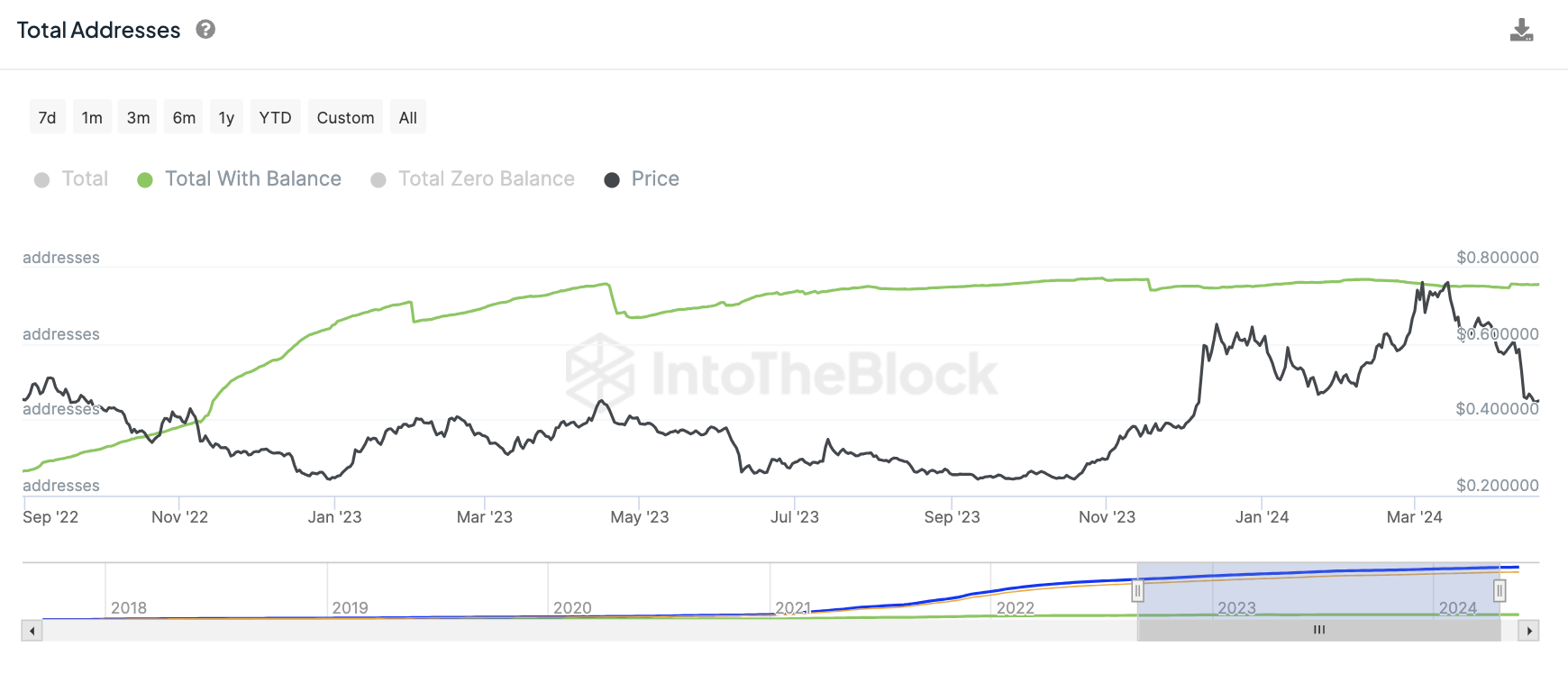The height and width of the screenshot is (683, 1568).
Task: Toggle the Total series in legend
Action: tap(71, 179)
